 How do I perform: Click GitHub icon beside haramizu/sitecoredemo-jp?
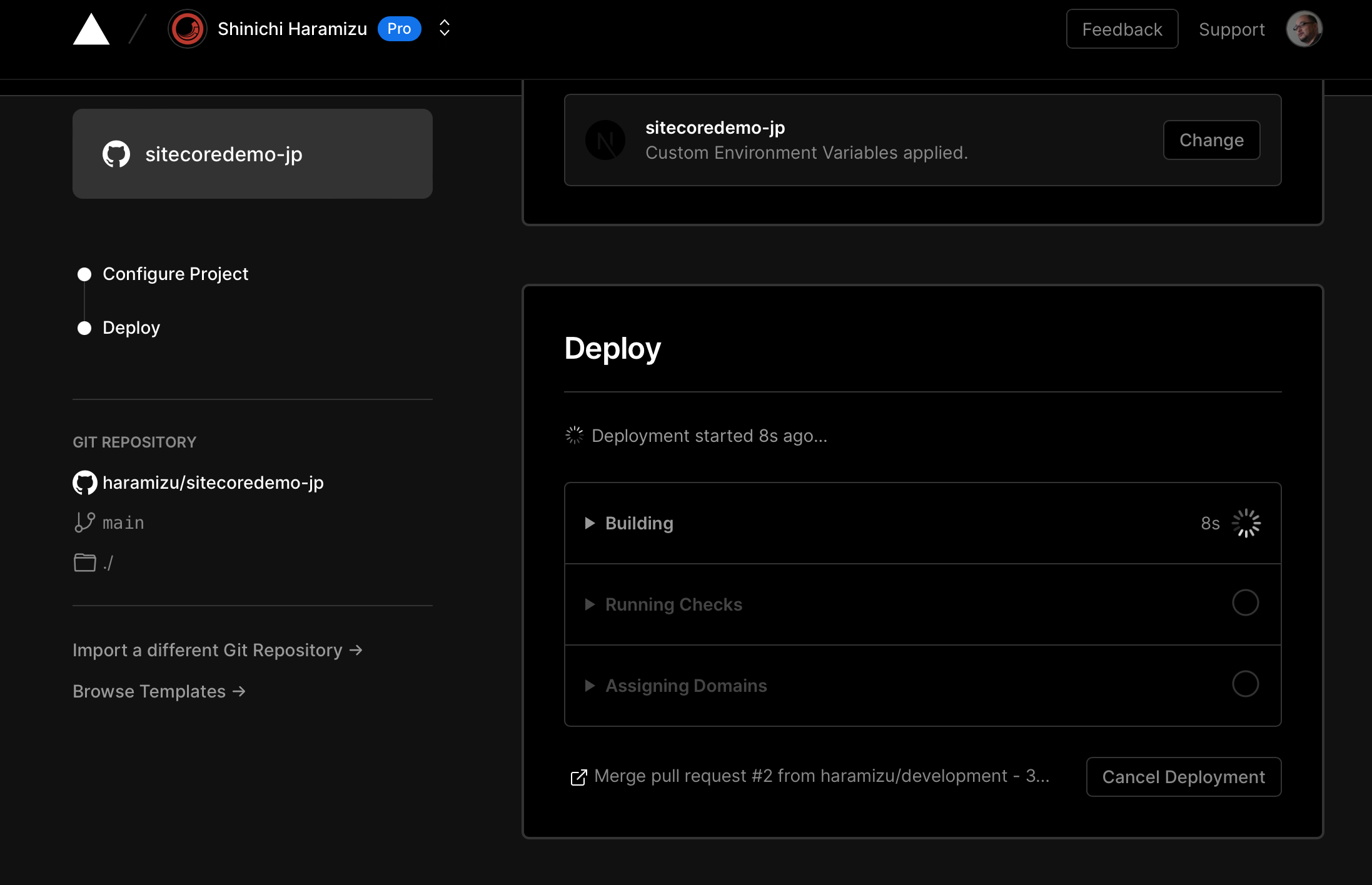pyautogui.click(x=85, y=482)
